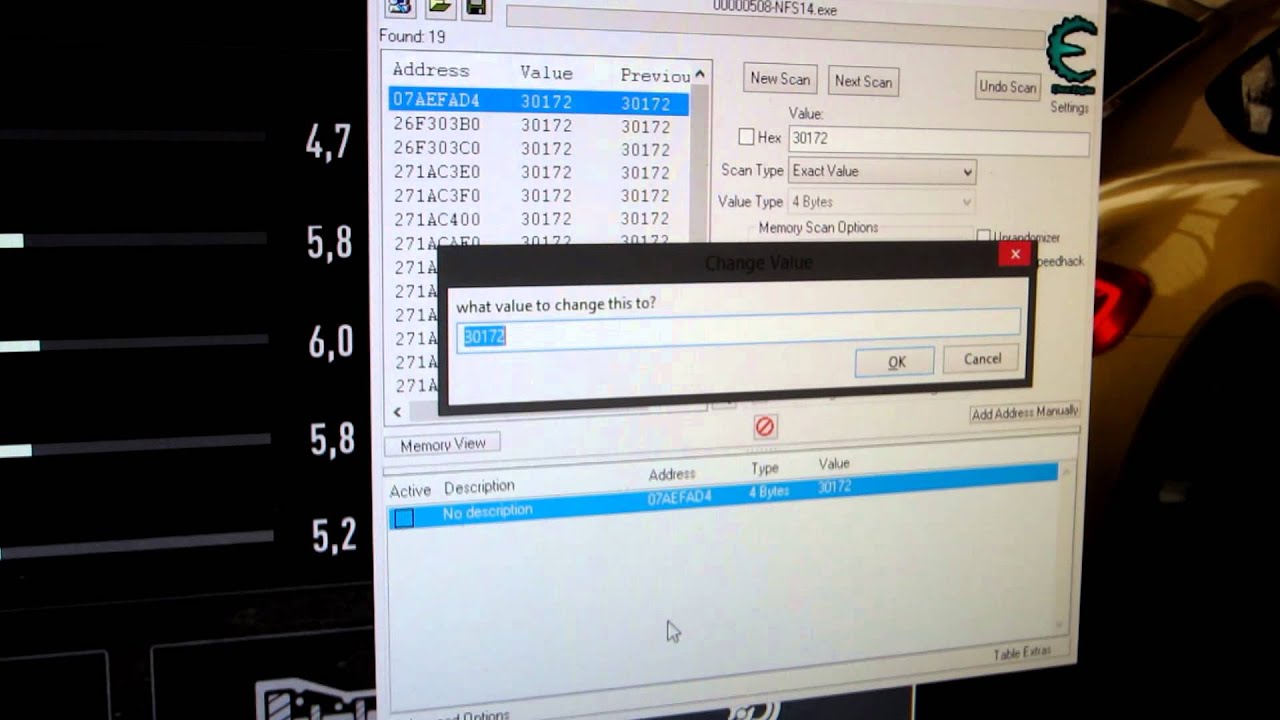Click the open process computer icon
Image resolution: width=1280 pixels, height=720 pixels.
[x=401, y=7]
